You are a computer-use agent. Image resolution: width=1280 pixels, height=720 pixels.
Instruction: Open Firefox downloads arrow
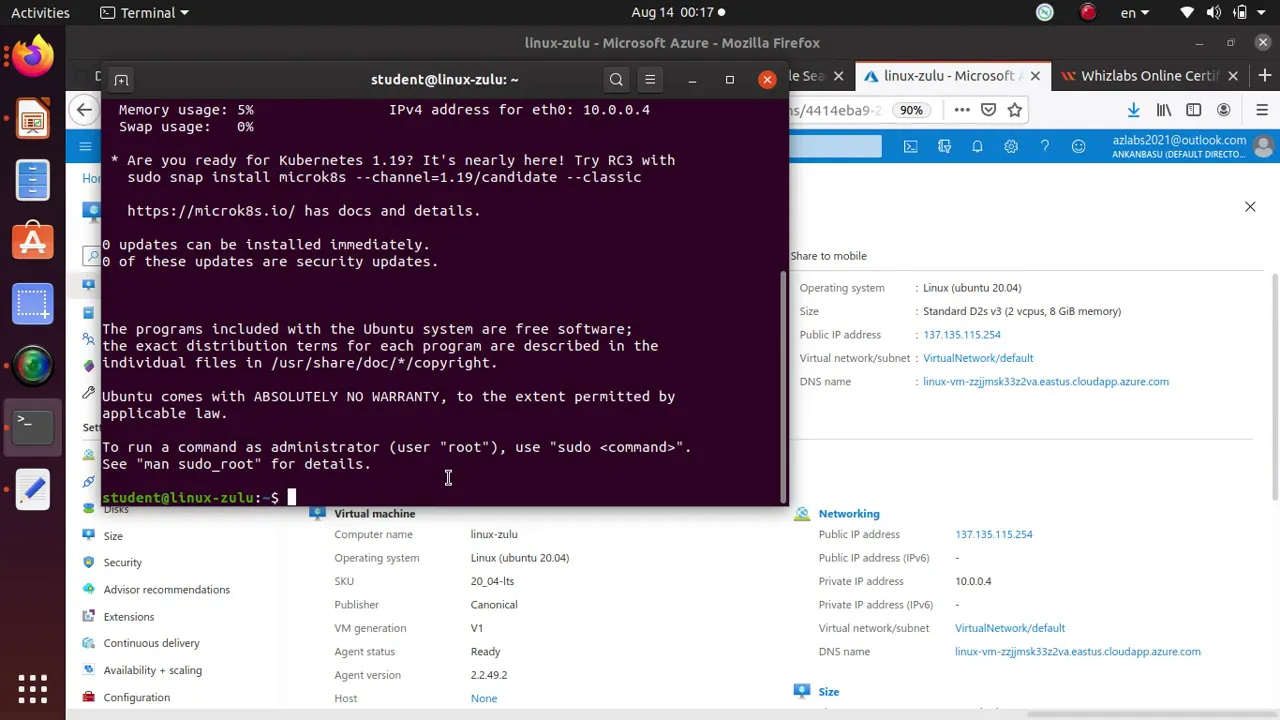[1133, 110]
